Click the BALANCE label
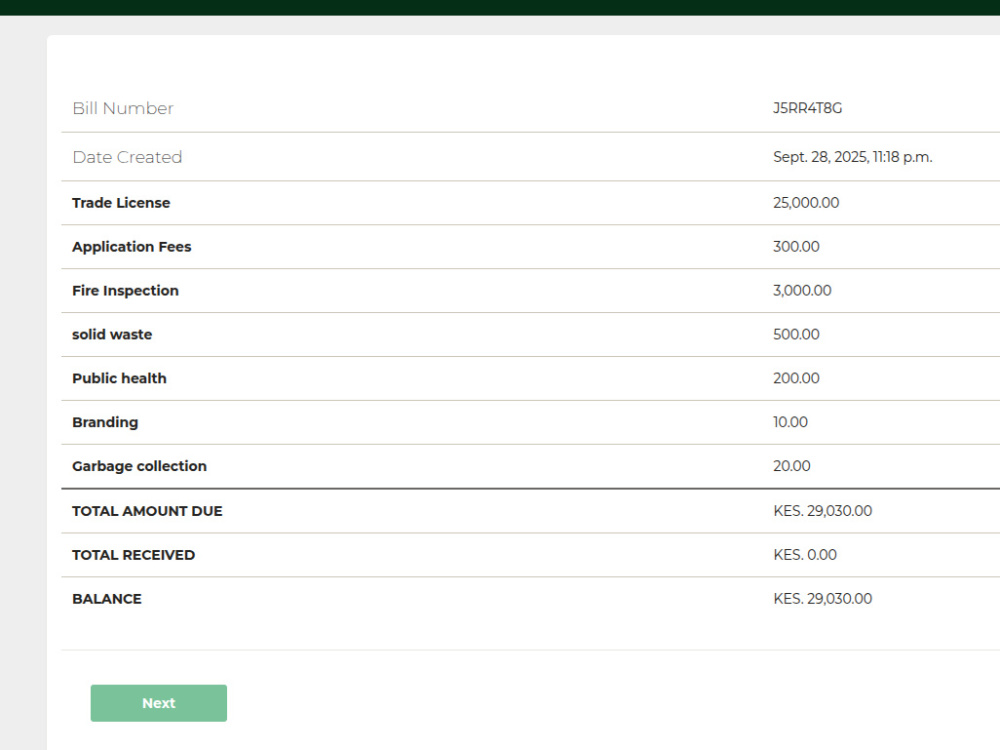 (x=107, y=599)
